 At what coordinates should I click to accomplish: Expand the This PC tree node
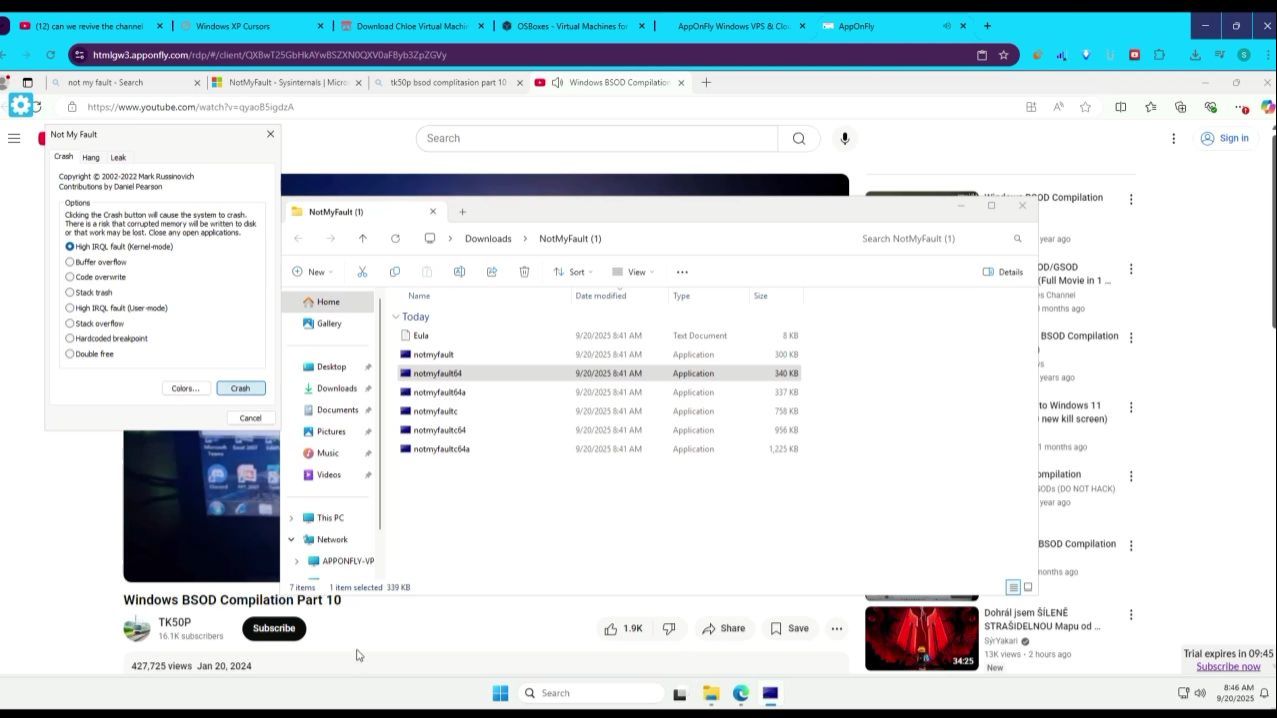click(292, 518)
